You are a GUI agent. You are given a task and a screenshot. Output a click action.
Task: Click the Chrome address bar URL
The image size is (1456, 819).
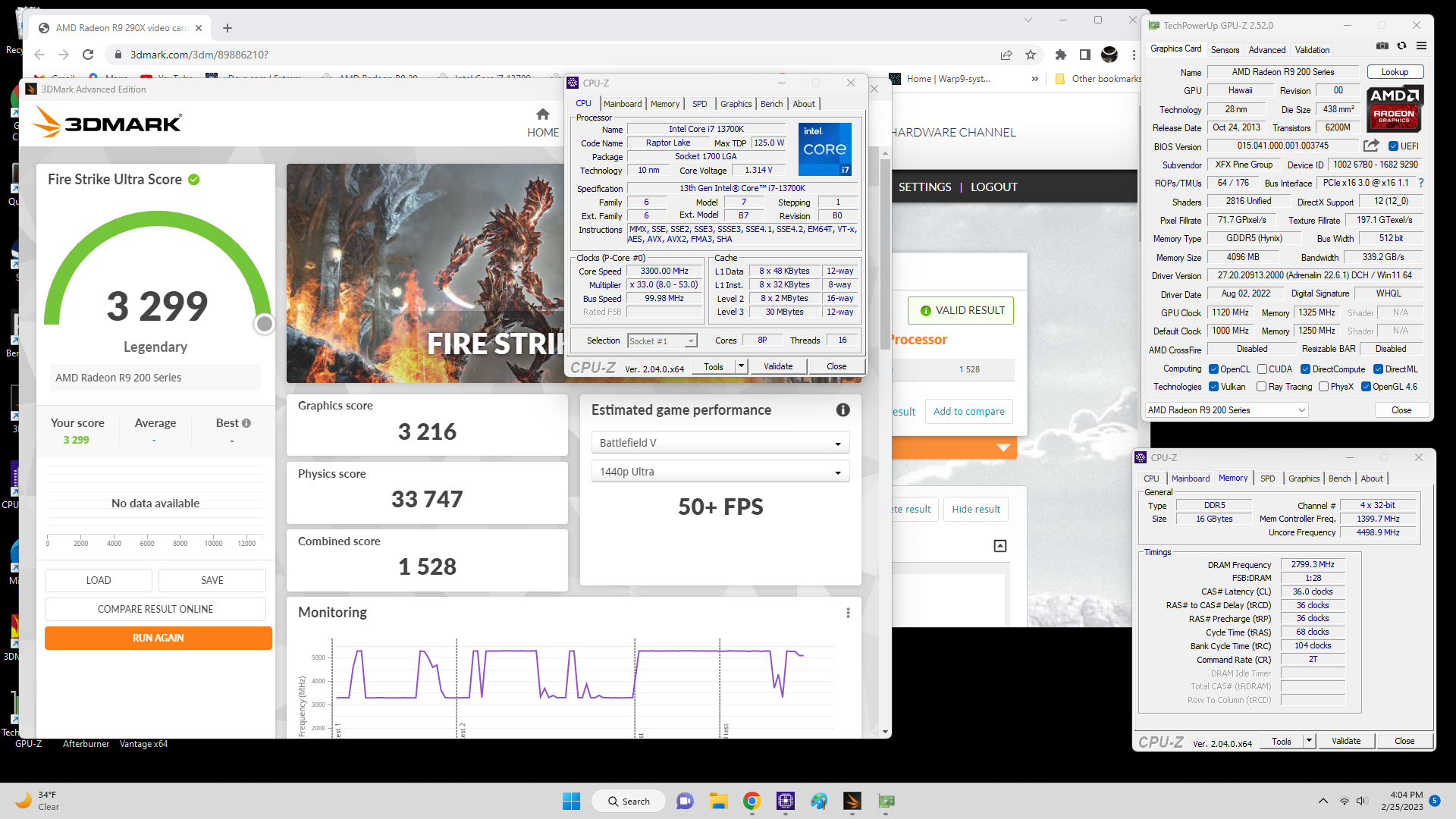pos(199,55)
